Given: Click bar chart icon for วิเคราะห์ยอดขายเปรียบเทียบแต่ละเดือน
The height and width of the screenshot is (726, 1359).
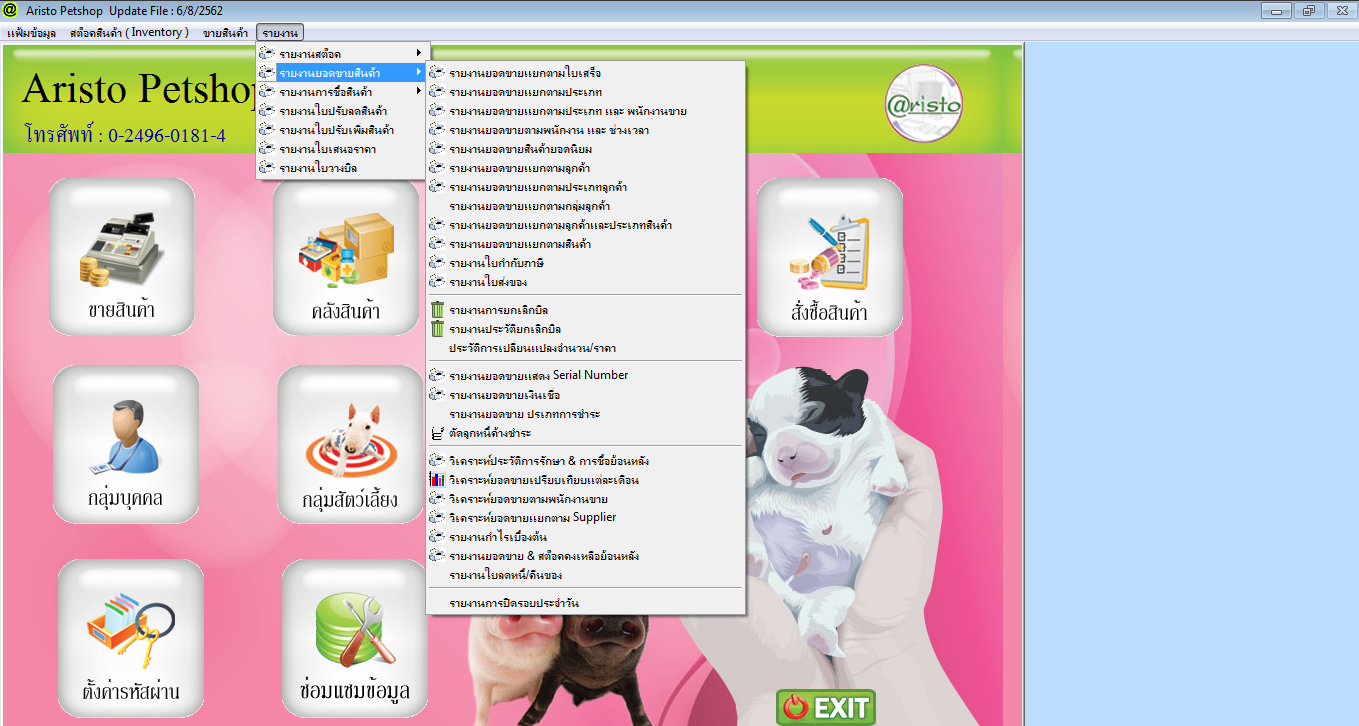Looking at the screenshot, I should tap(437, 480).
